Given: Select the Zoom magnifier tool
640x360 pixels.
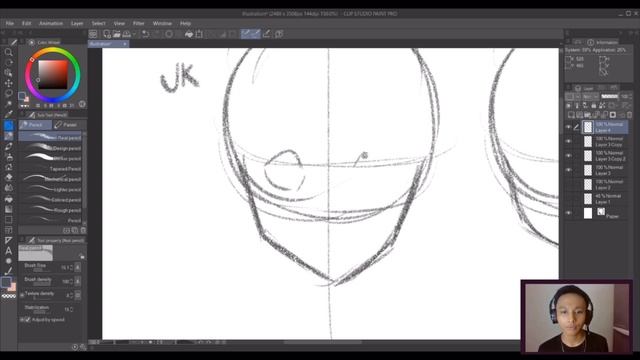Looking at the screenshot, I should click(x=9, y=52).
